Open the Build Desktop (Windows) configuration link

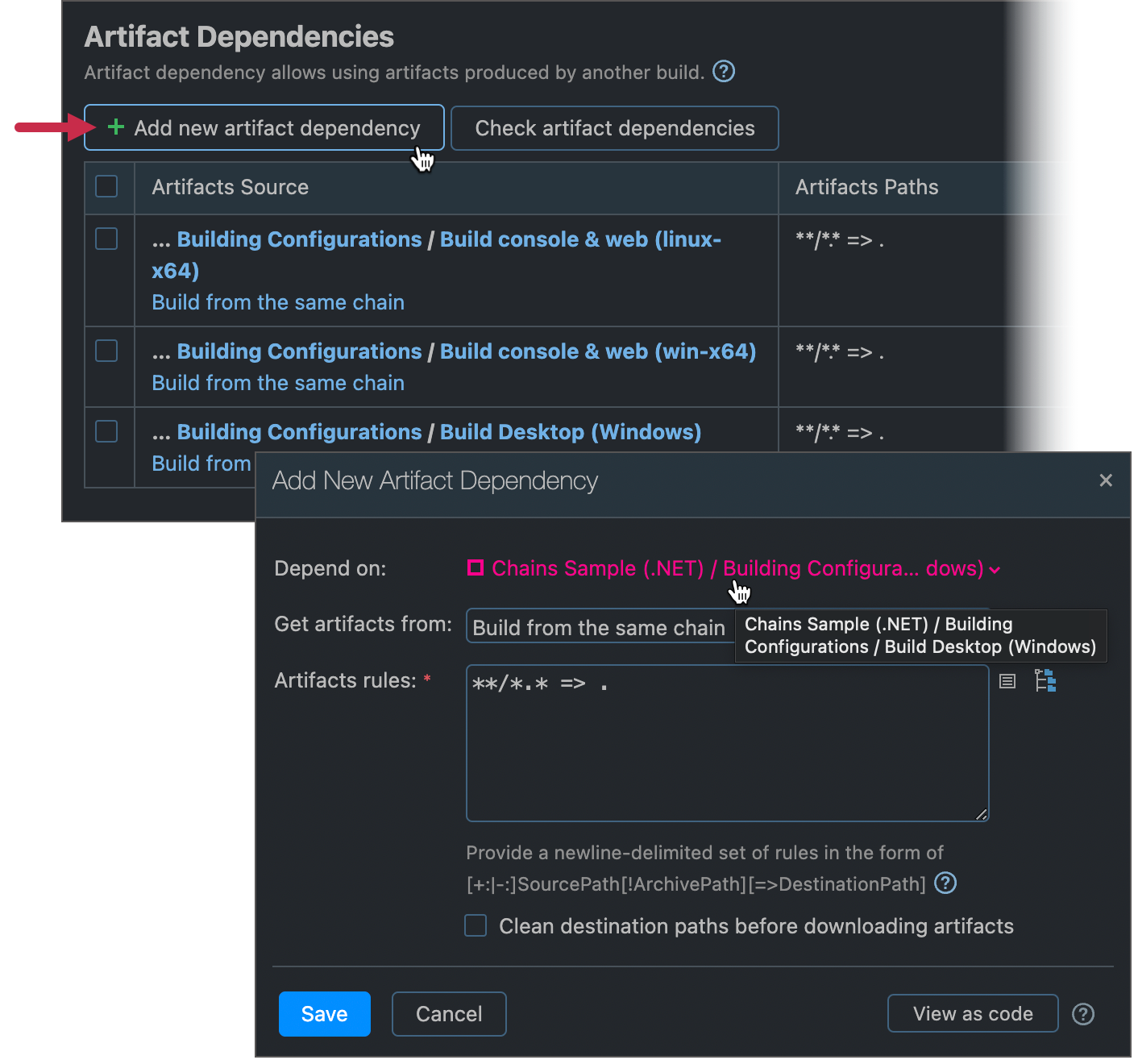pyautogui.click(x=570, y=431)
